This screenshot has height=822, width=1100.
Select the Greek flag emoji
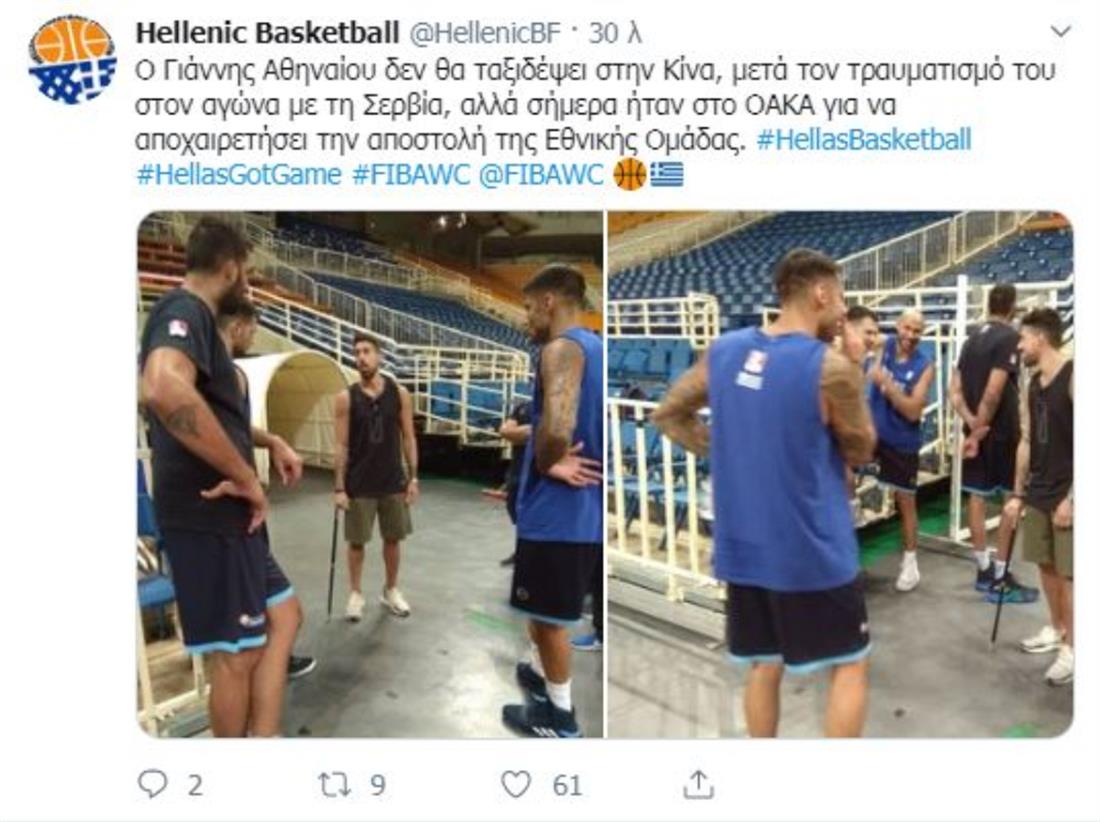tap(666, 175)
